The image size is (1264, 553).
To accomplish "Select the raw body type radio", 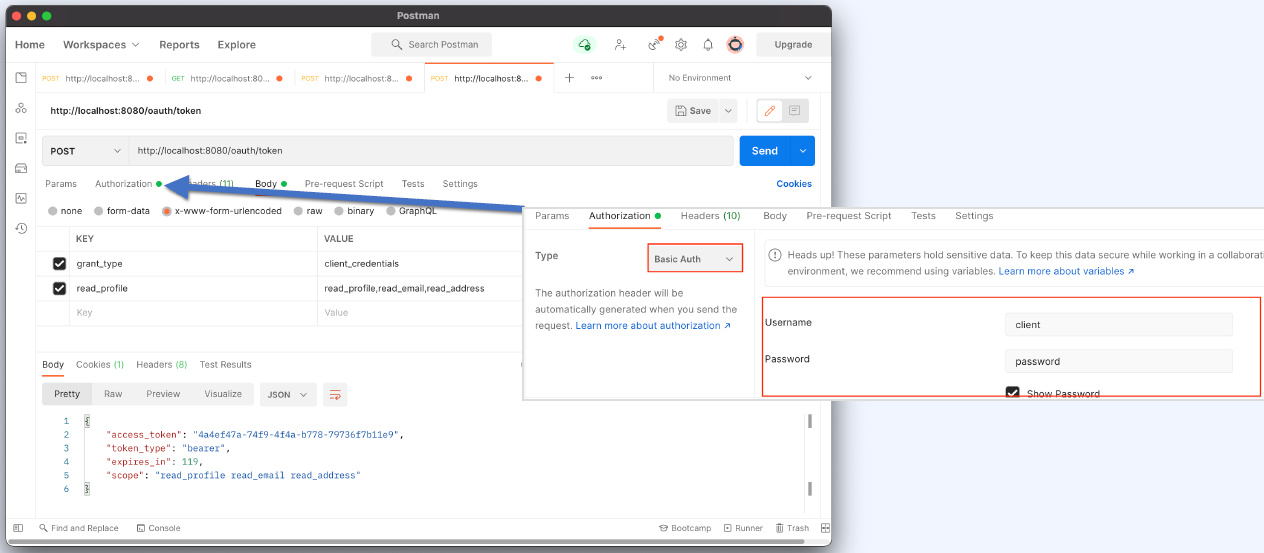I will 299,211.
